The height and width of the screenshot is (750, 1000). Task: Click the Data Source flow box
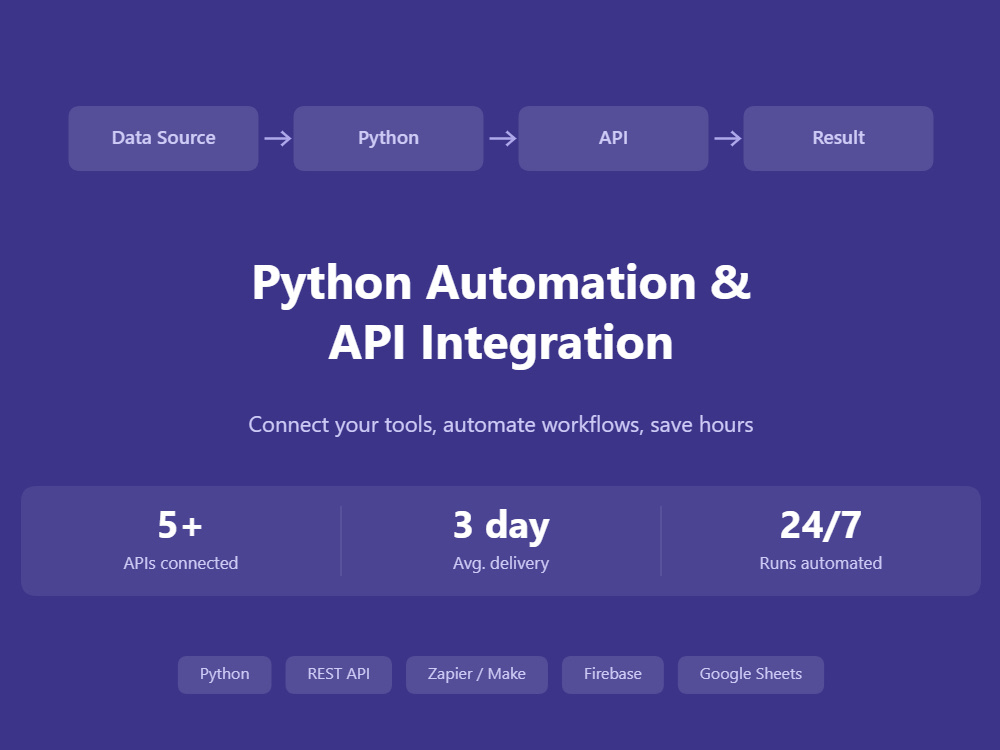(x=163, y=138)
